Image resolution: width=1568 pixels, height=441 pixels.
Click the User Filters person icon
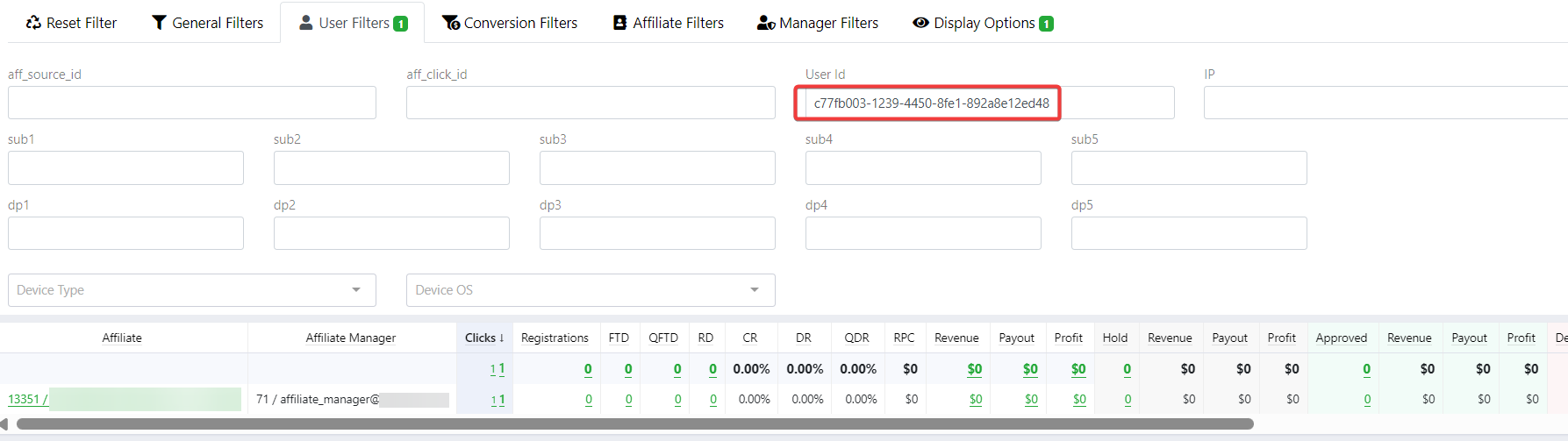pyautogui.click(x=305, y=23)
